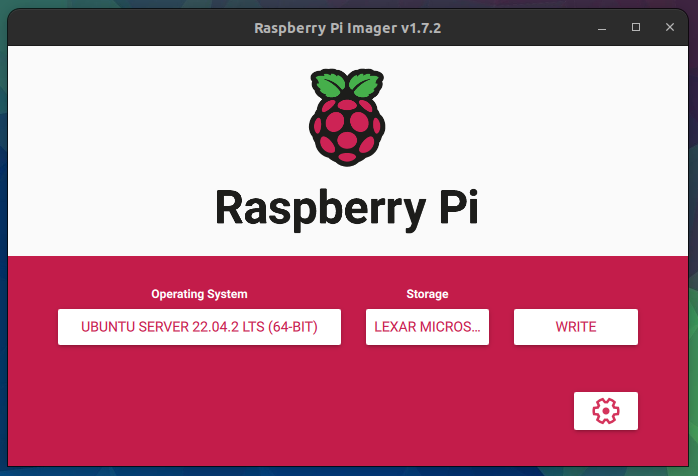
Task: Click the 'Operating System' label
Action: (199, 294)
